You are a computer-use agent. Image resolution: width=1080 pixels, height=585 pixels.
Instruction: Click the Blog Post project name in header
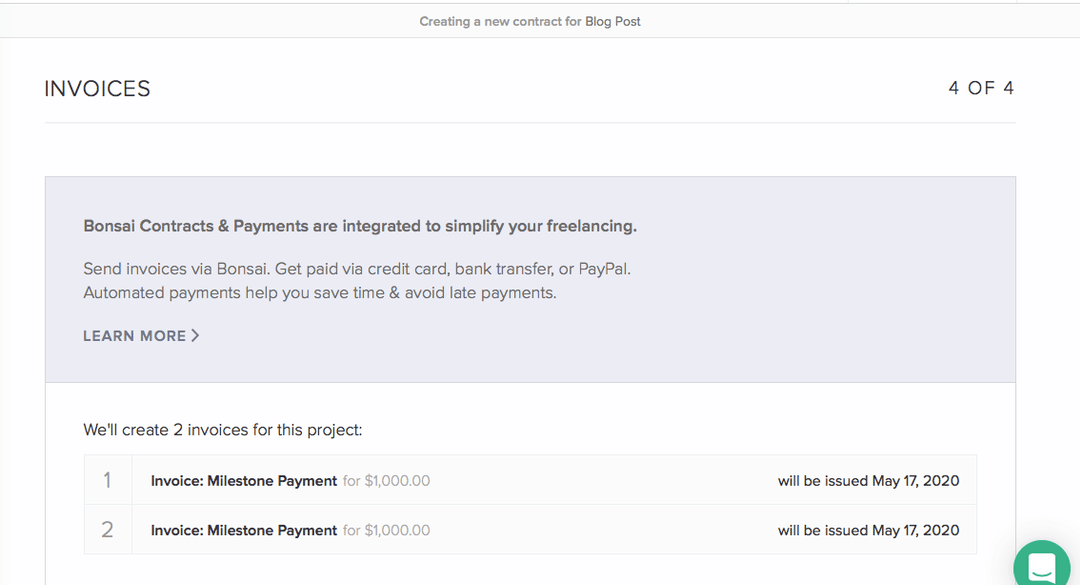[613, 21]
